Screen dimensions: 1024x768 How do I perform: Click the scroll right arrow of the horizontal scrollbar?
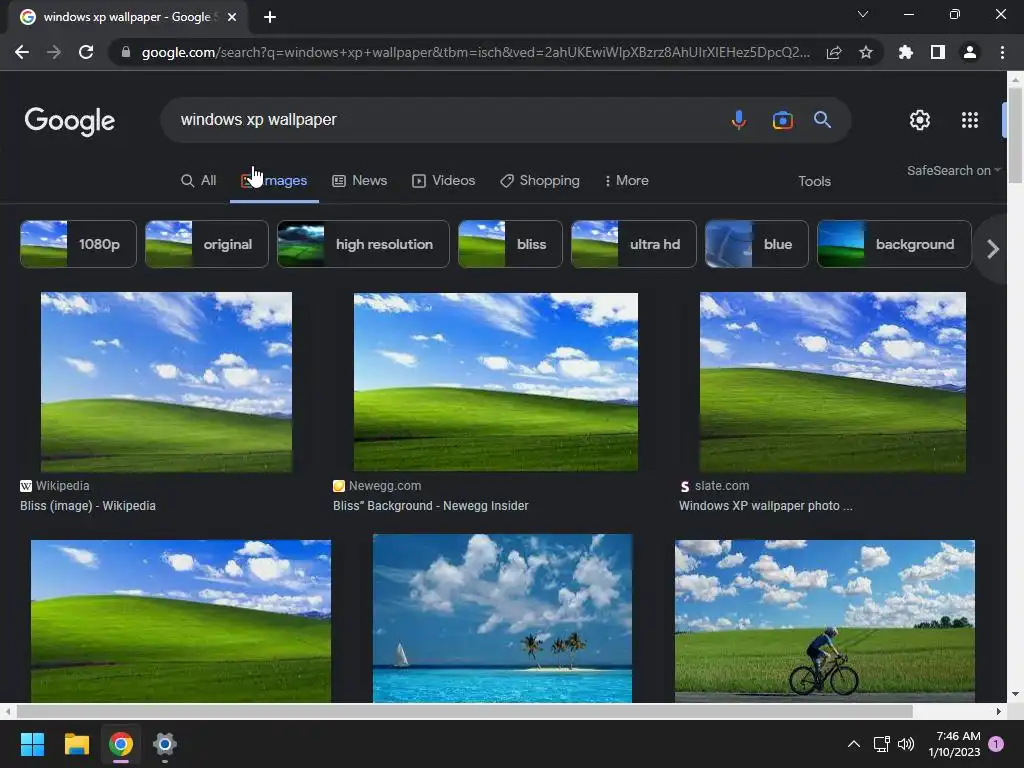point(999,711)
